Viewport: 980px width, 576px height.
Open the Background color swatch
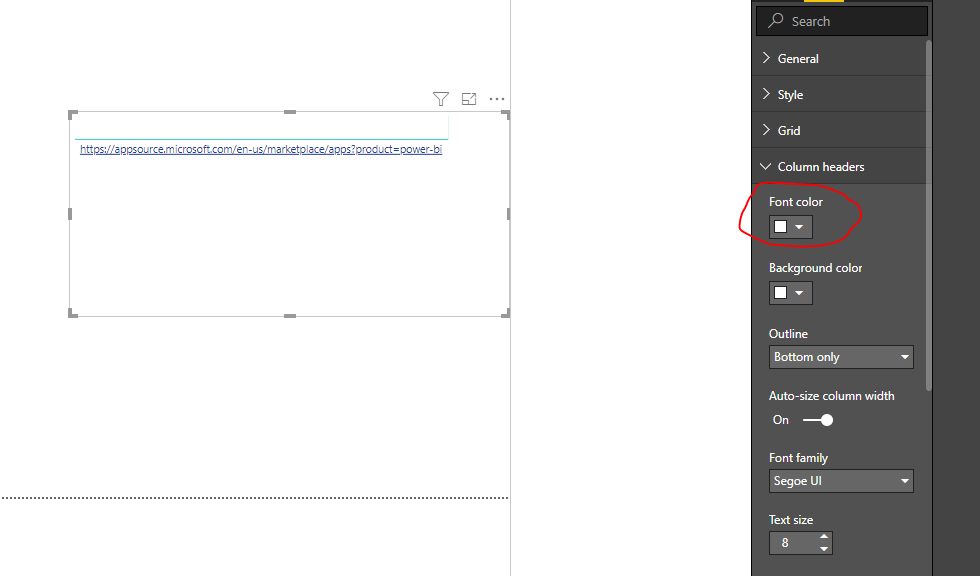pos(781,292)
